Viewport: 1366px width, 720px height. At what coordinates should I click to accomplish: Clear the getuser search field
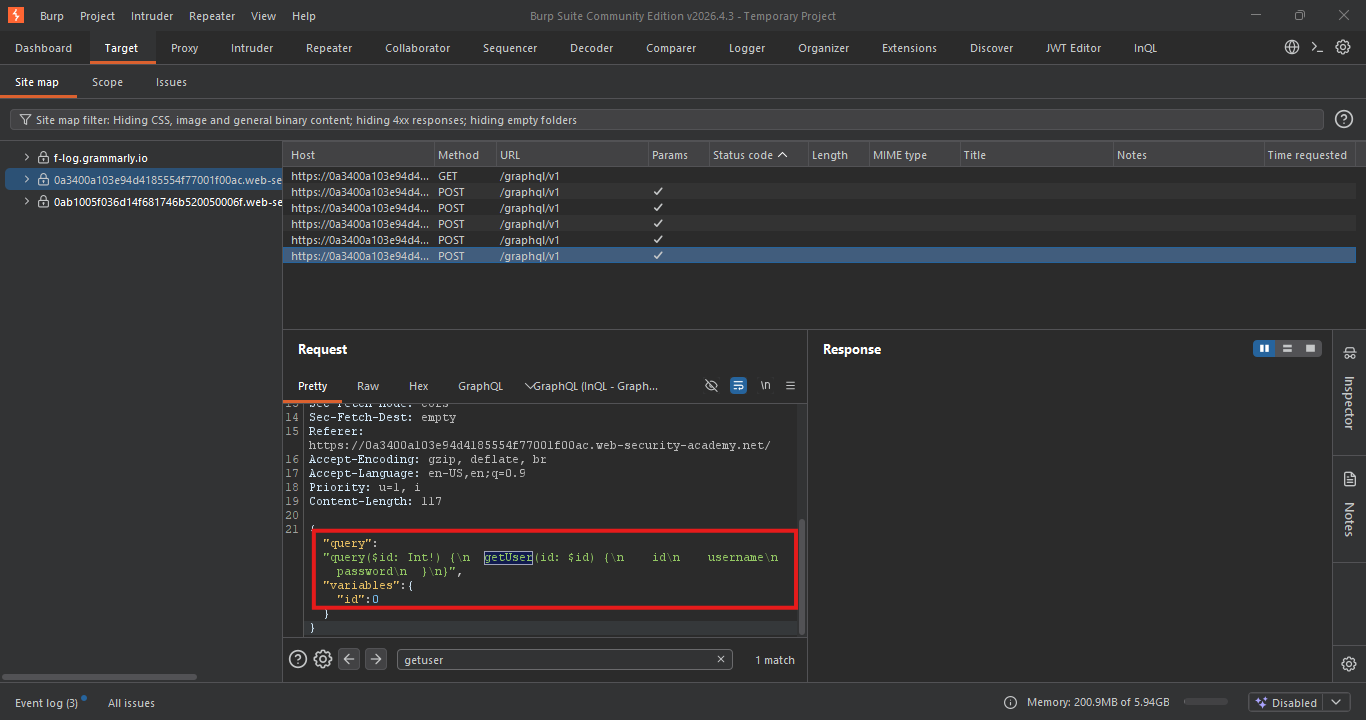pyautogui.click(x=720, y=659)
